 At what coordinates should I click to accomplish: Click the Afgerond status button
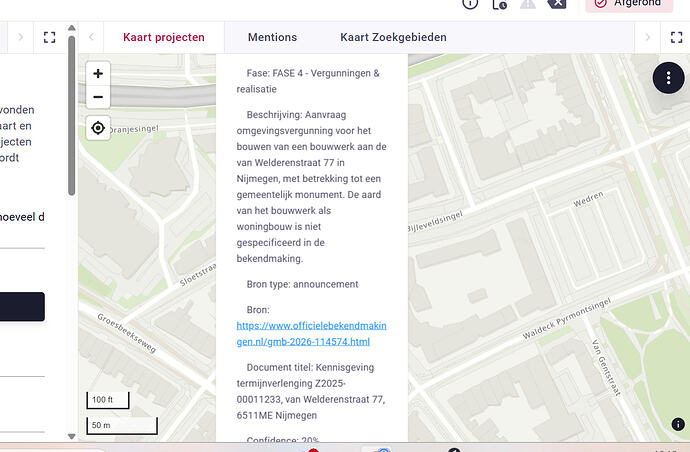[628, 4]
